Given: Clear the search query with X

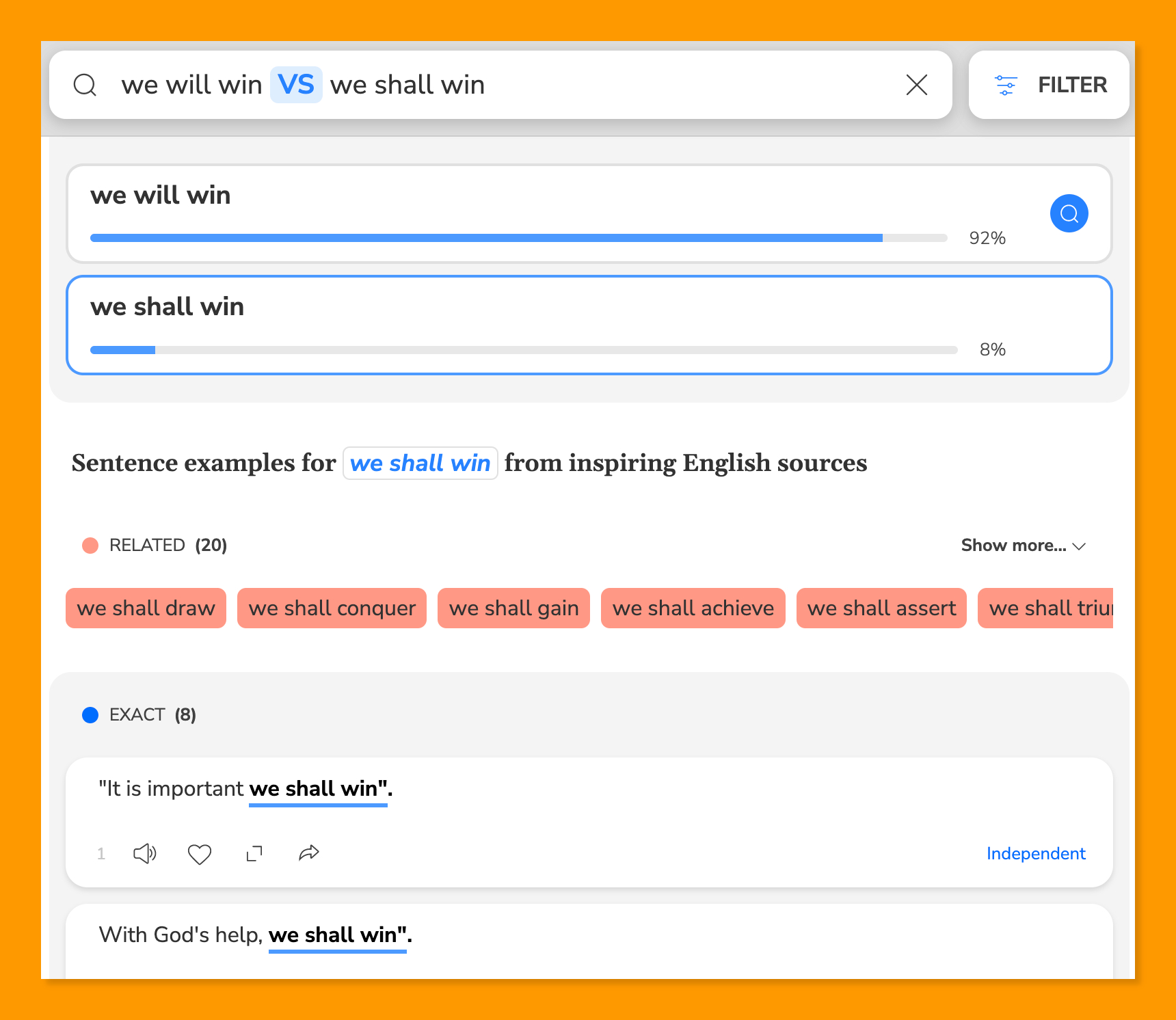Looking at the screenshot, I should 916,85.
